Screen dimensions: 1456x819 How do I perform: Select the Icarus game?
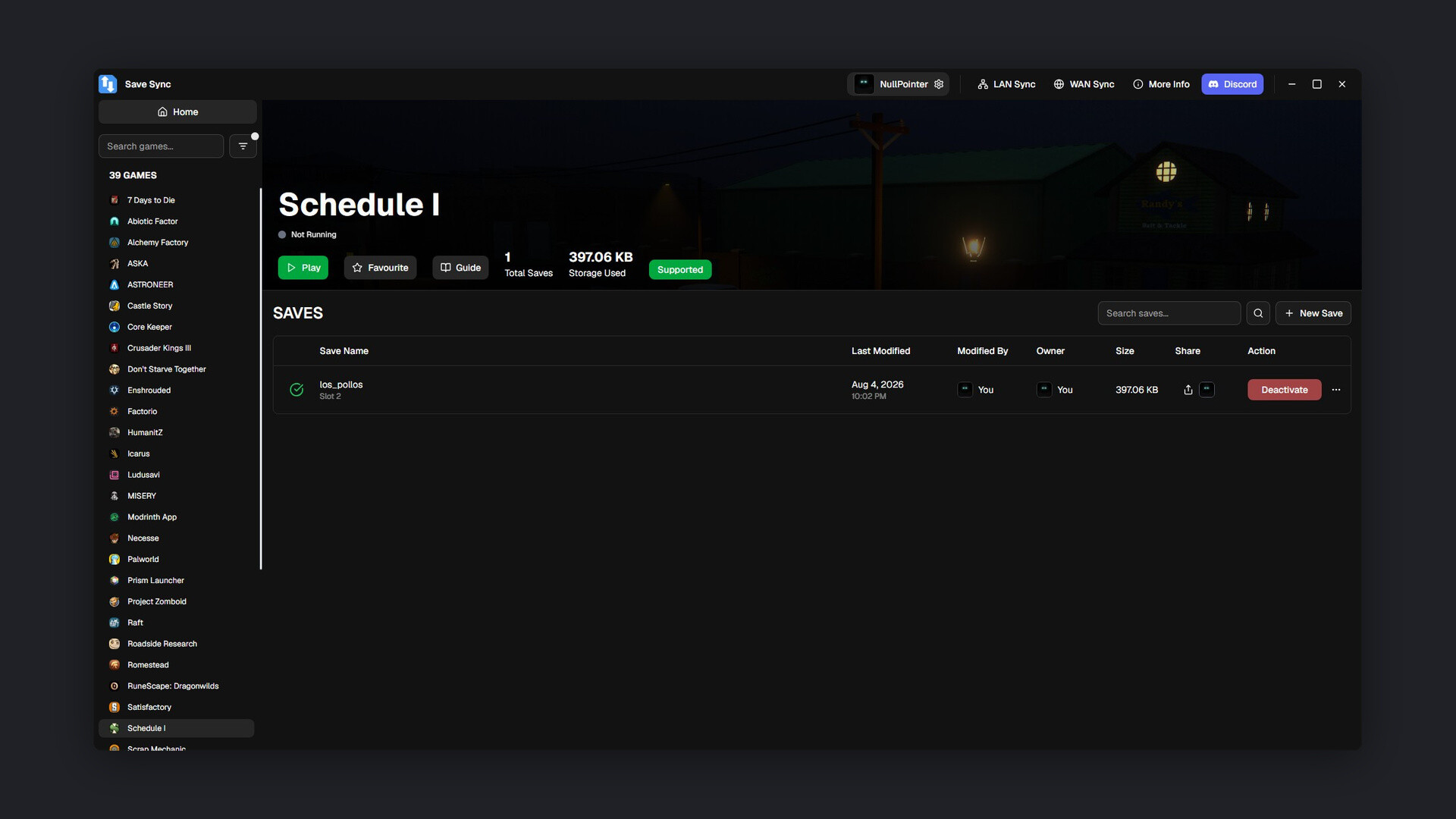pyautogui.click(x=176, y=454)
